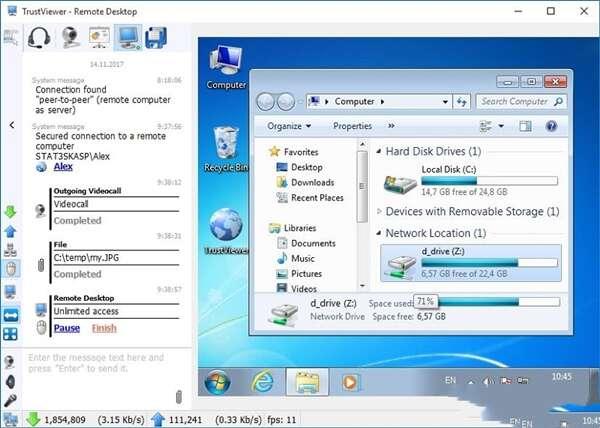Click remote taskbar volume speaker icon
Screen dimensions: 600x428
488,381
